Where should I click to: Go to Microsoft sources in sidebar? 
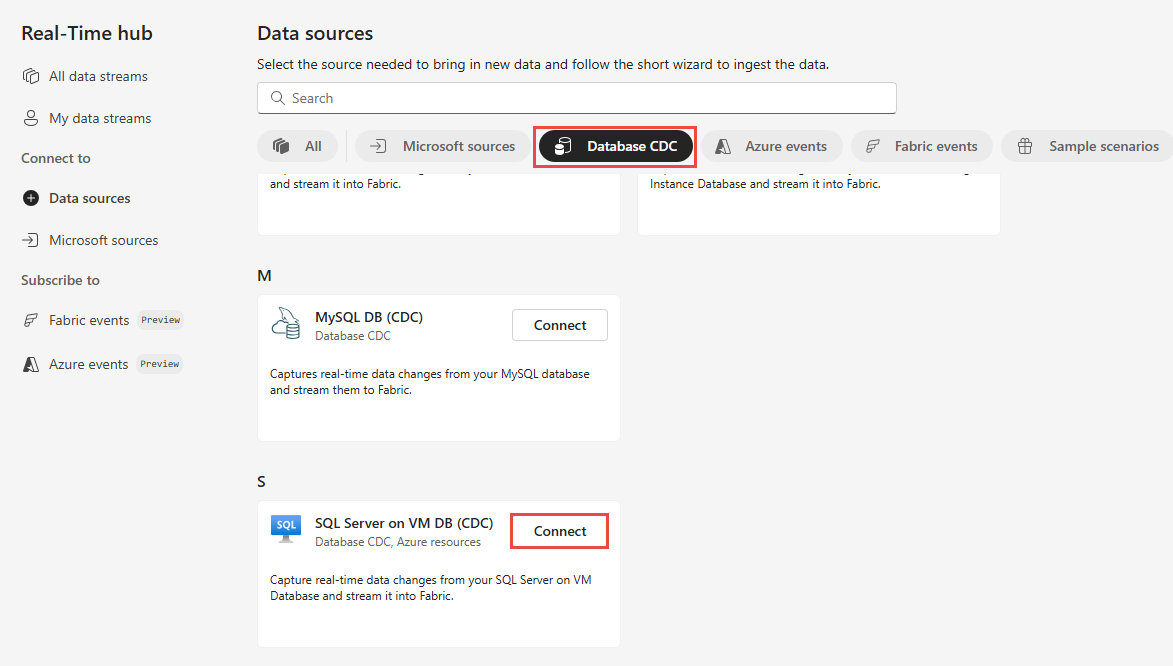tap(103, 240)
